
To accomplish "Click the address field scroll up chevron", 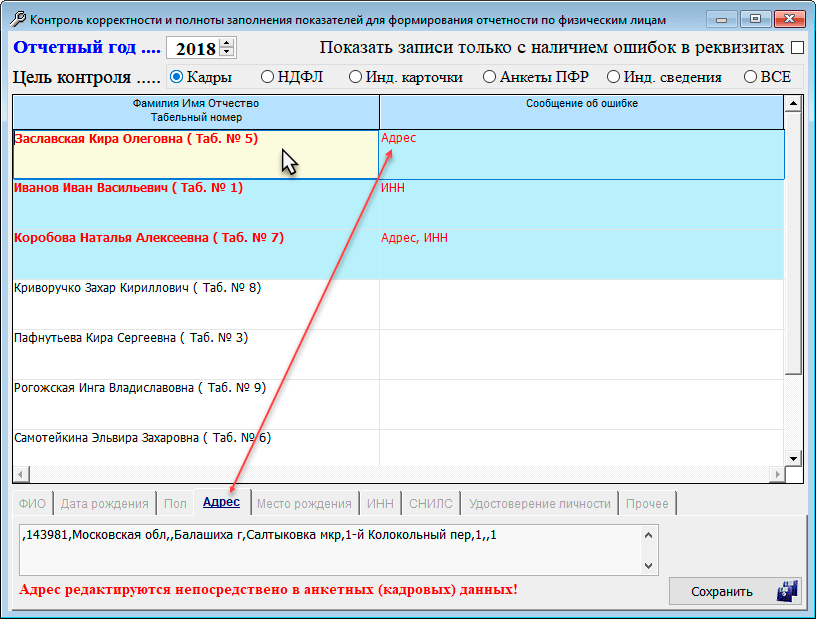I will [648, 535].
